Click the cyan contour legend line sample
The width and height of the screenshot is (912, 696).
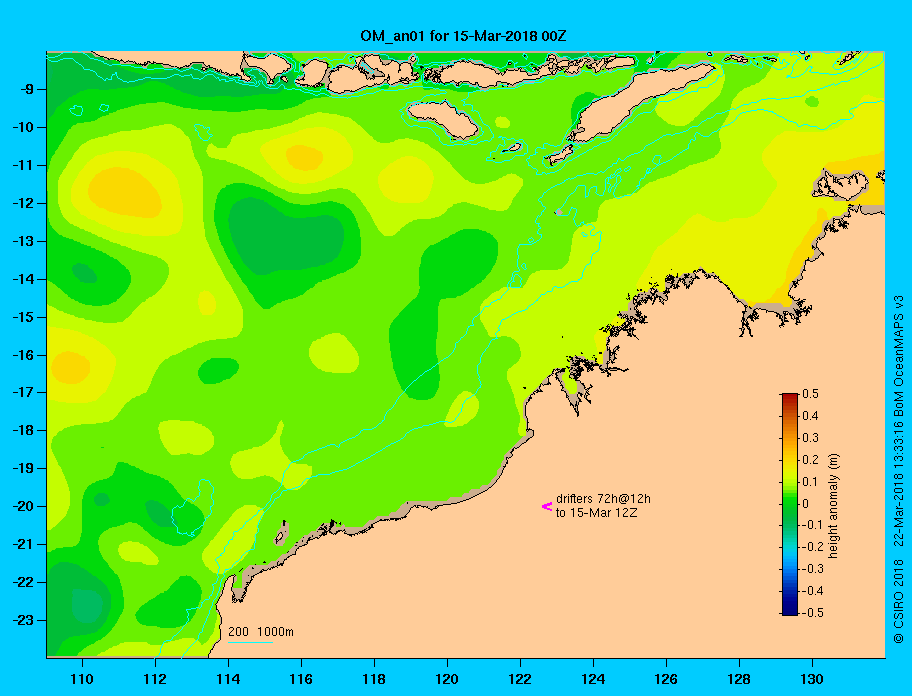250,642
